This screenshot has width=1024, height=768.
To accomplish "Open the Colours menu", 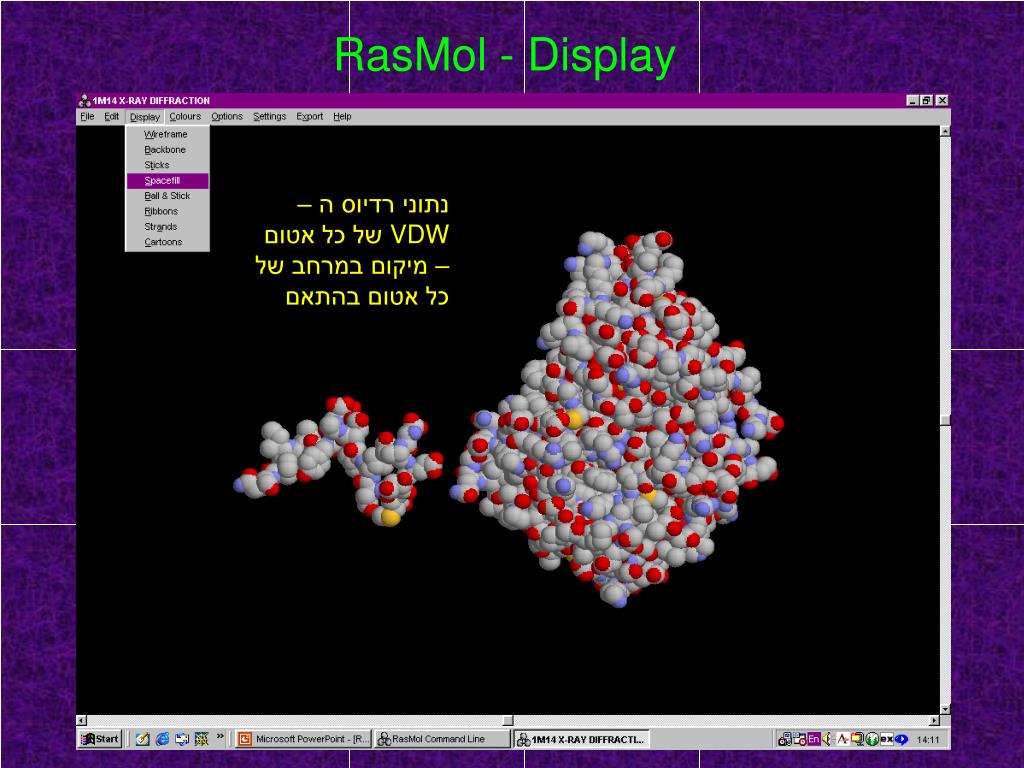I will (185, 116).
